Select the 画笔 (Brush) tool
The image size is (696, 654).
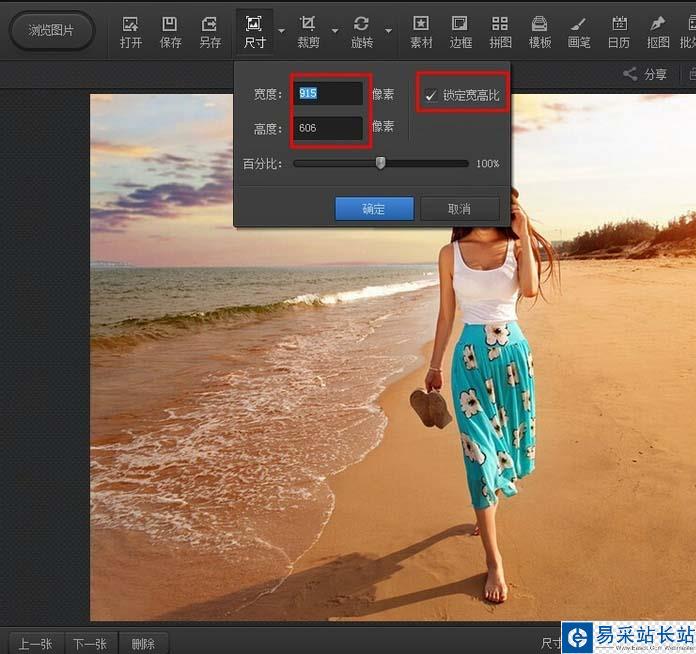pyautogui.click(x=579, y=31)
